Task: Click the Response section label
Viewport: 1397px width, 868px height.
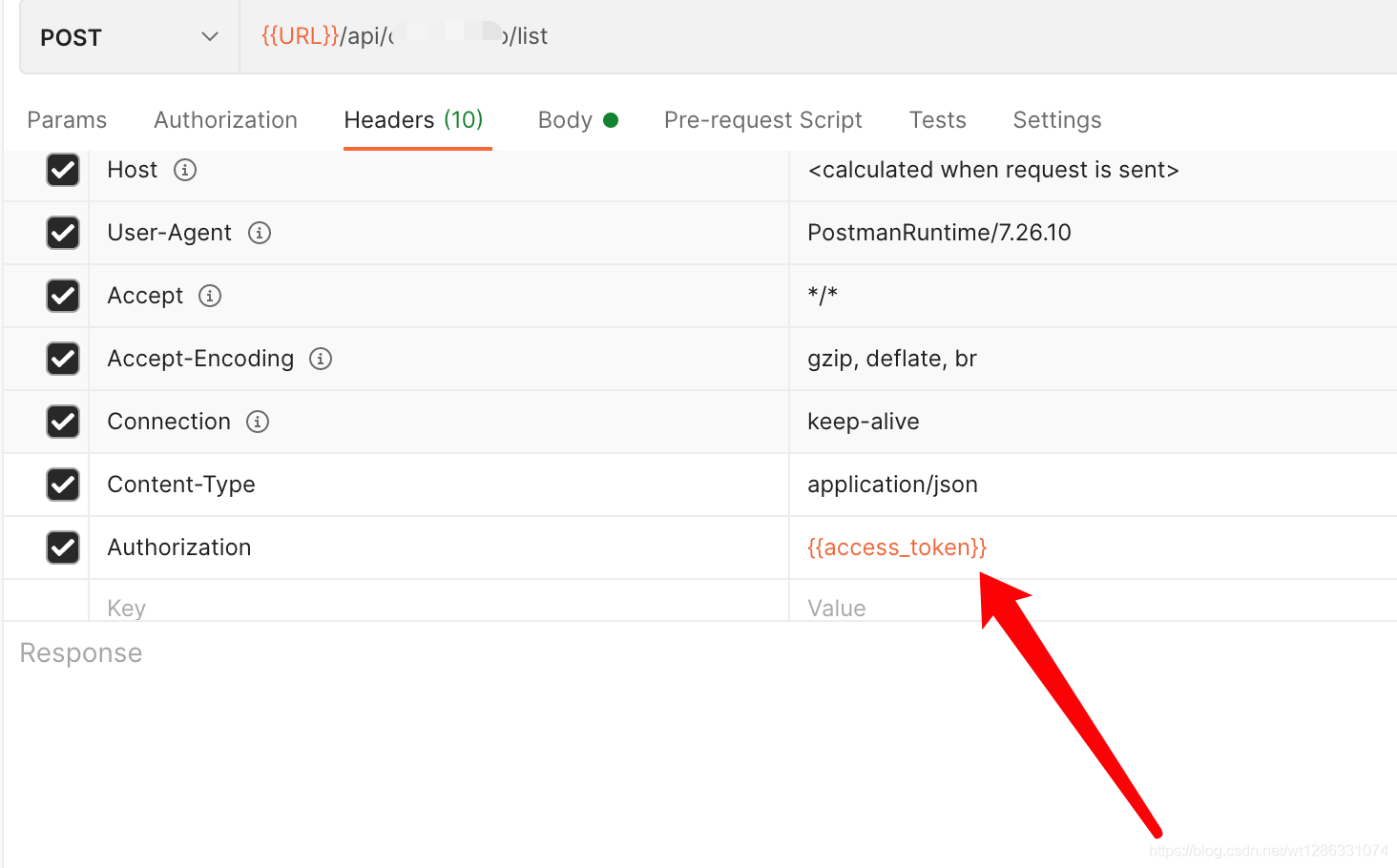Action: coord(81,653)
